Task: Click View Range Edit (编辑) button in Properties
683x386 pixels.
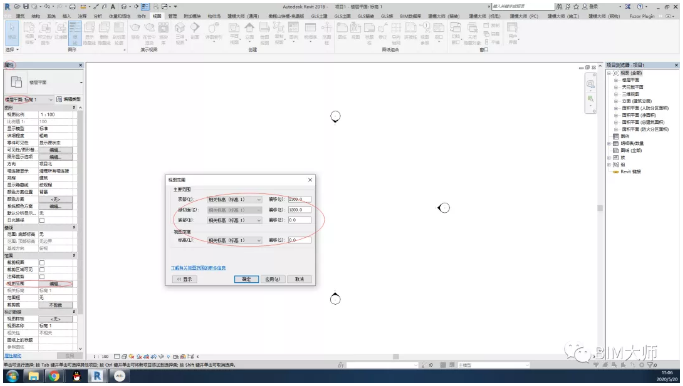Action: pyautogui.click(x=55, y=284)
